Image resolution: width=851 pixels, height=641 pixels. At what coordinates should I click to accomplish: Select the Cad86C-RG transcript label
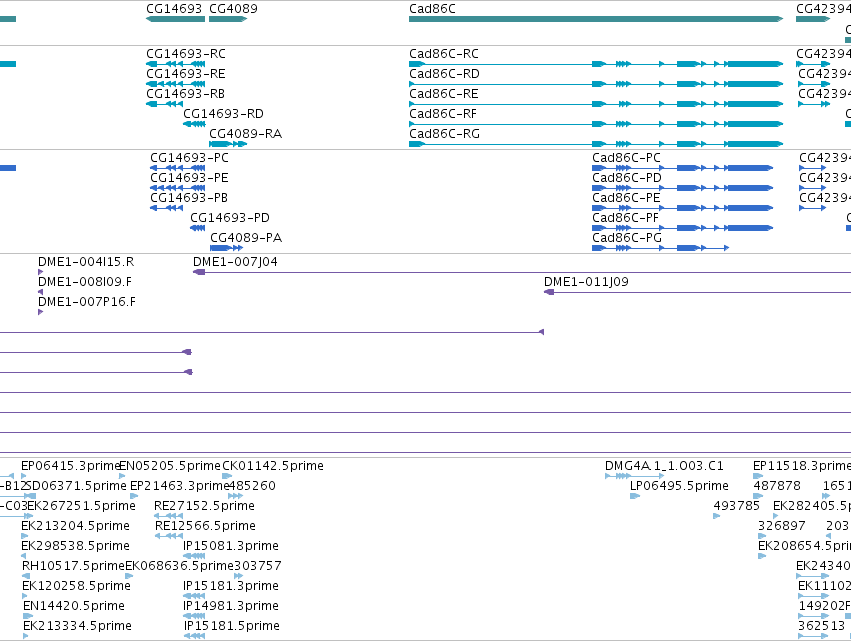[x=444, y=134]
